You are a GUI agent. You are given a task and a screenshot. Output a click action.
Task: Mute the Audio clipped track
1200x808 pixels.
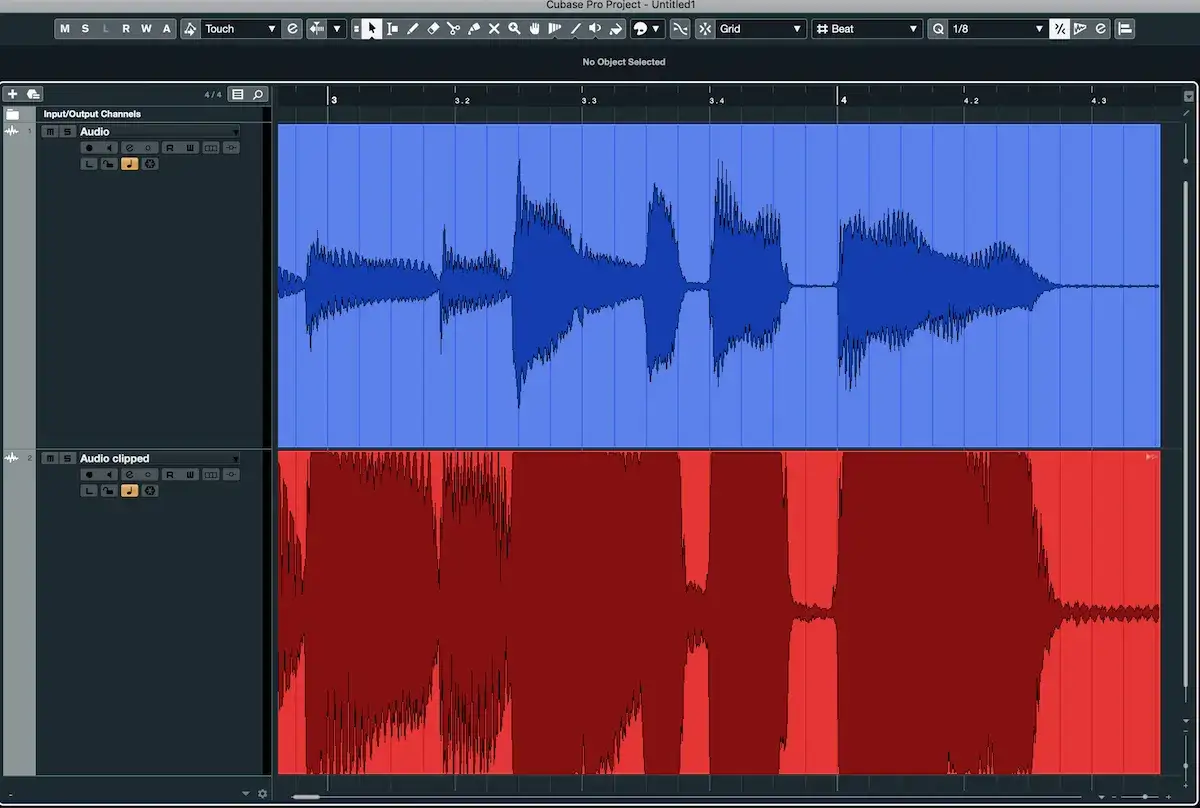[x=50, y=459]
